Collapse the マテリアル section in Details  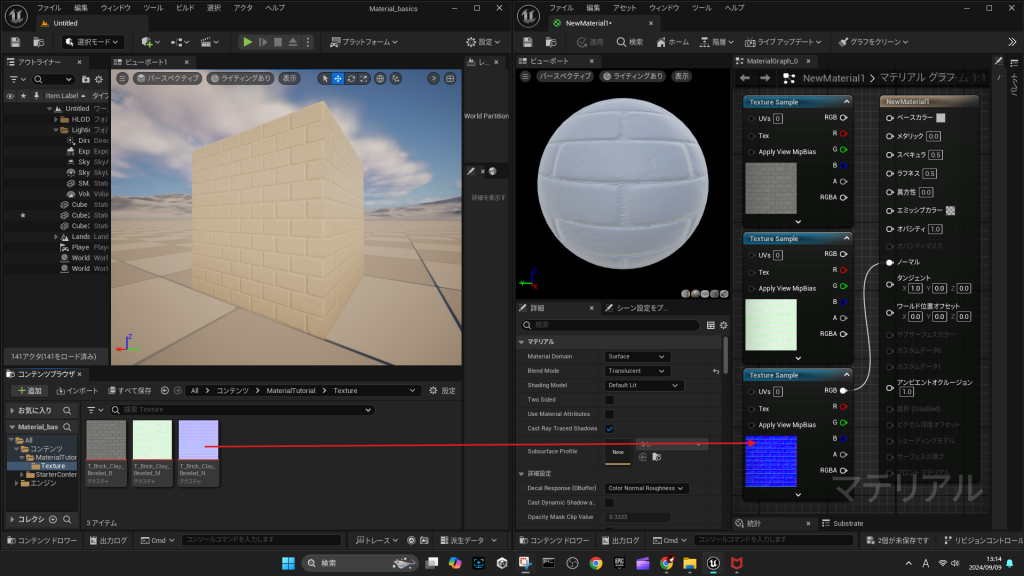(x=522, y=342)
